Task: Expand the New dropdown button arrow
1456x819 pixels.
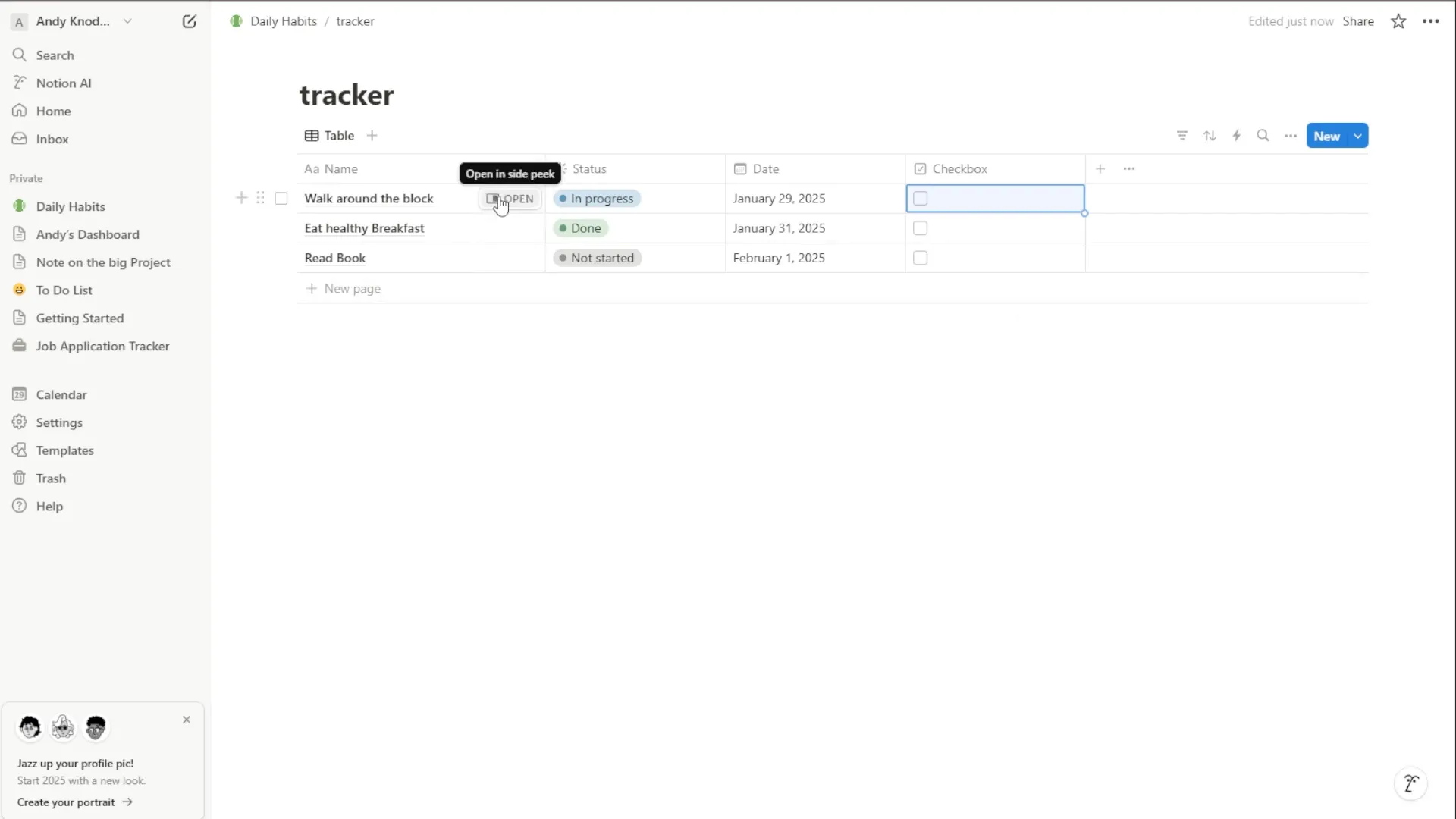Action: coord(1357,135)
